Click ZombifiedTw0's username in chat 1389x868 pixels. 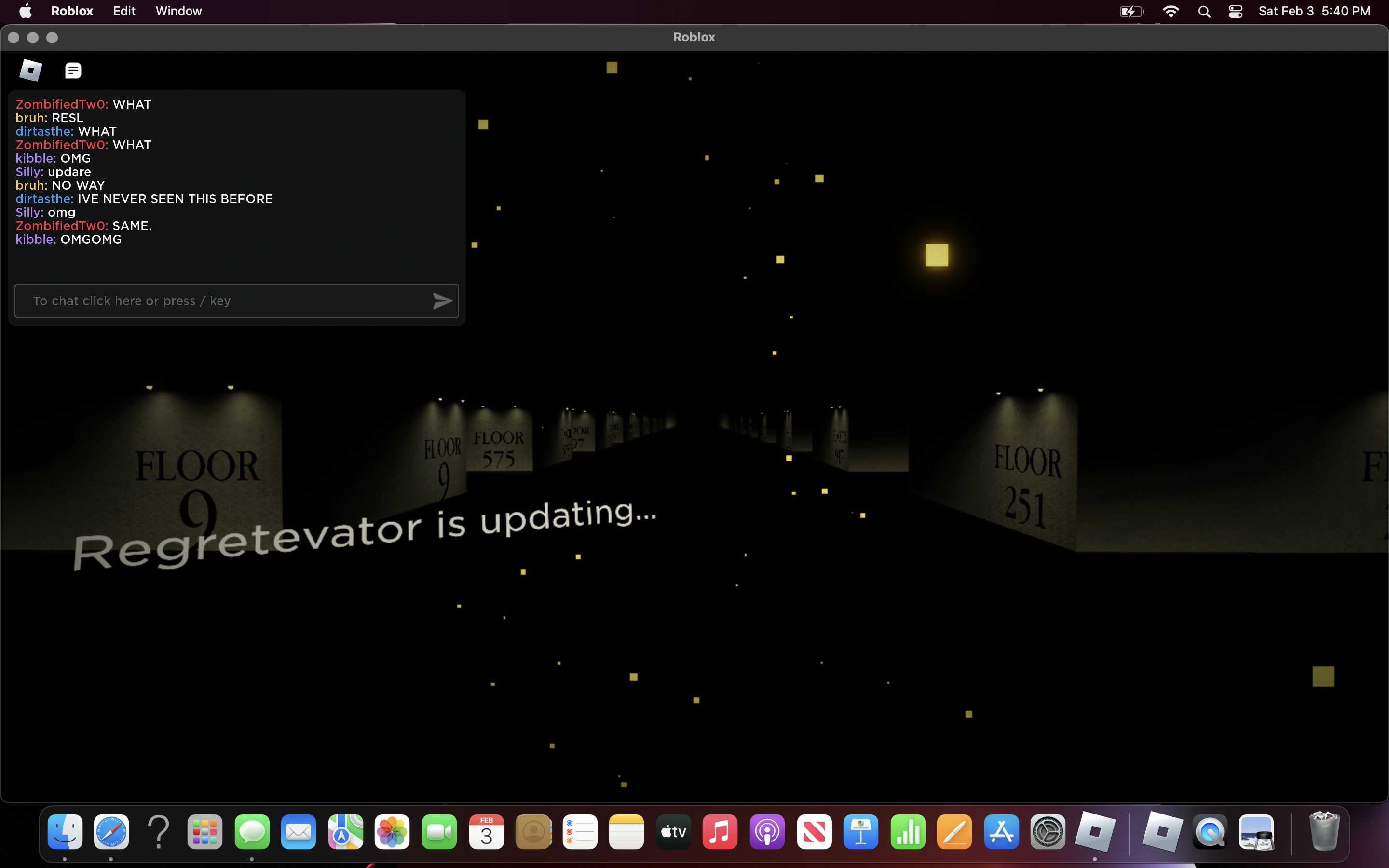(x=61, y=105)
